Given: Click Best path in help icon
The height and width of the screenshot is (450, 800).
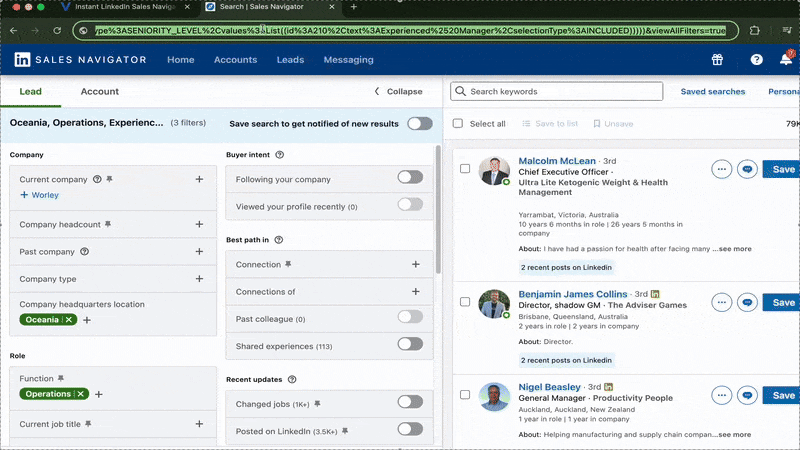Looking at the screenshot, I should (x=279, y=240).
